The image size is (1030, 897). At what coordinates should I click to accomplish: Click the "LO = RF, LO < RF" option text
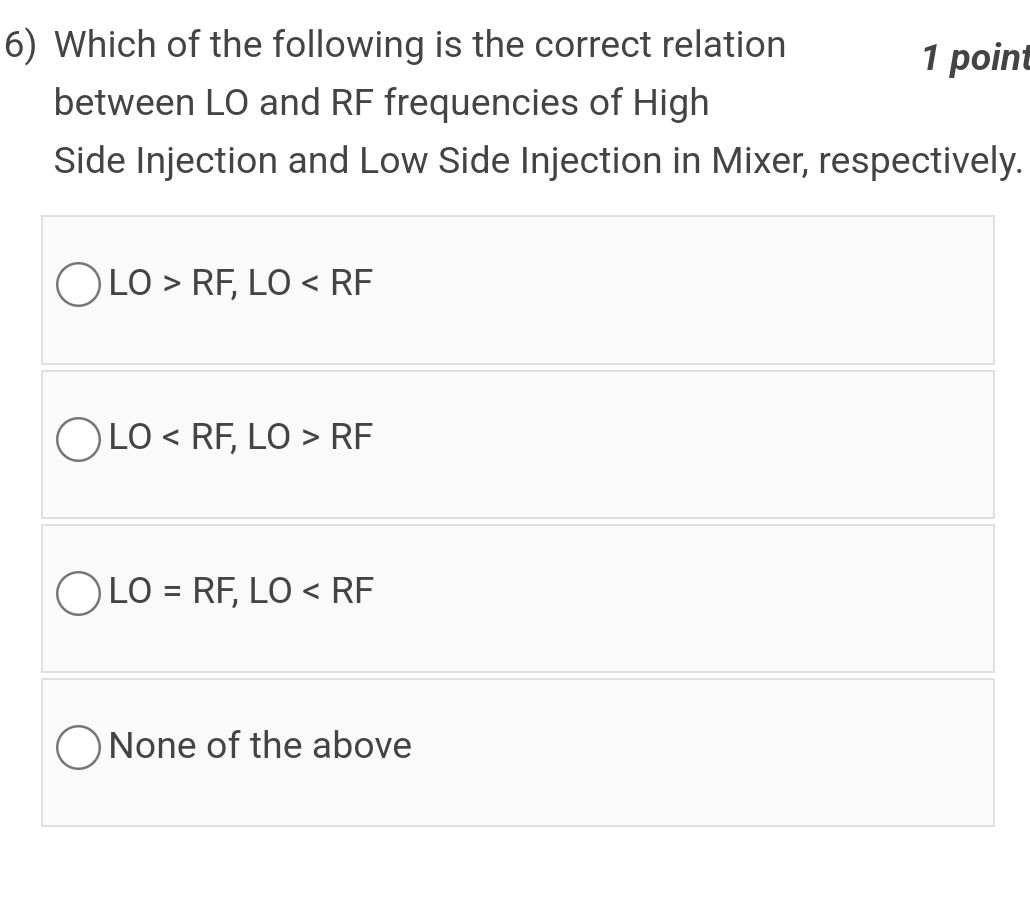[x=240, y=591]
